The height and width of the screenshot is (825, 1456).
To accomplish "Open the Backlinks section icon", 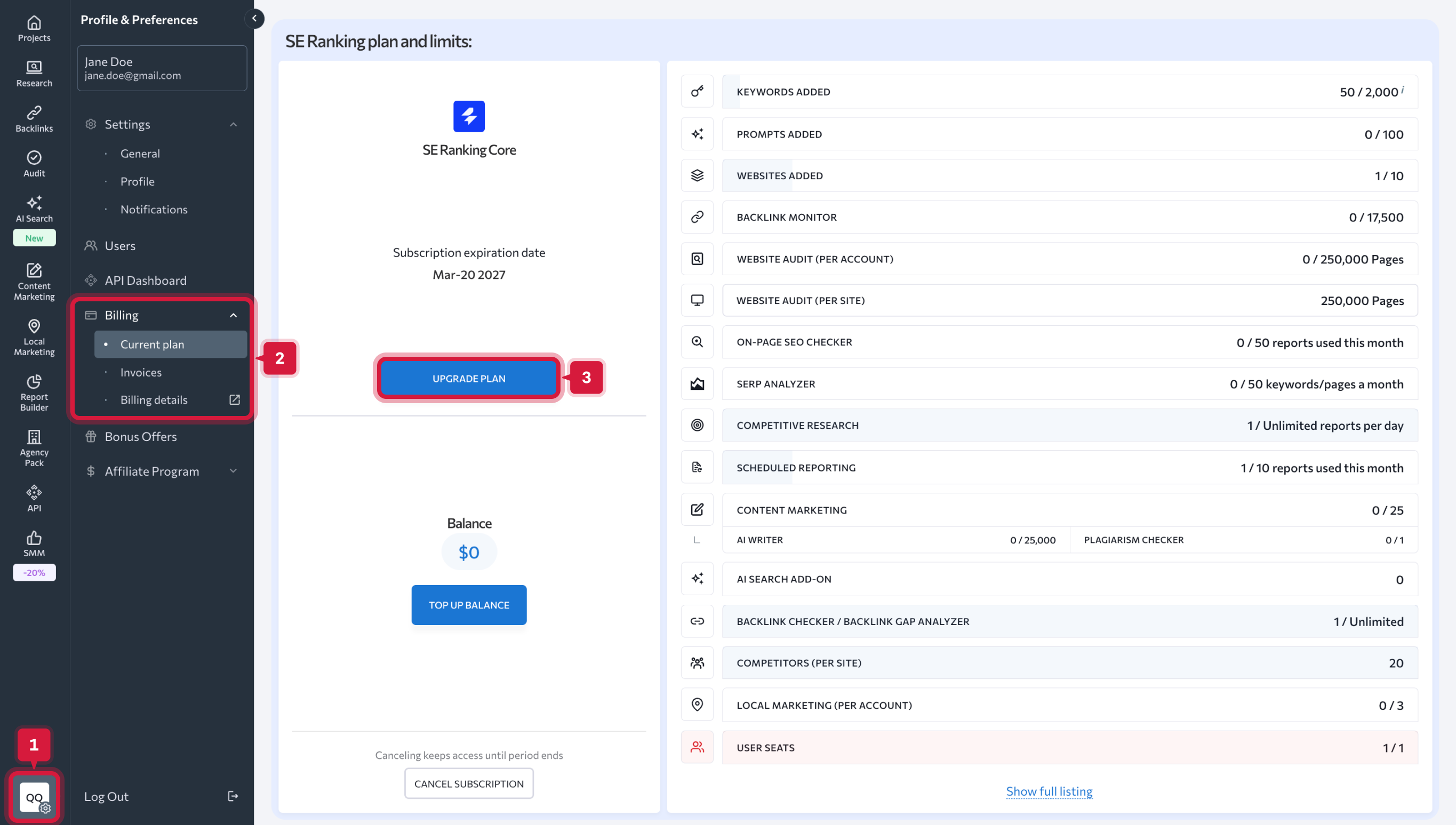I will 34,112.
